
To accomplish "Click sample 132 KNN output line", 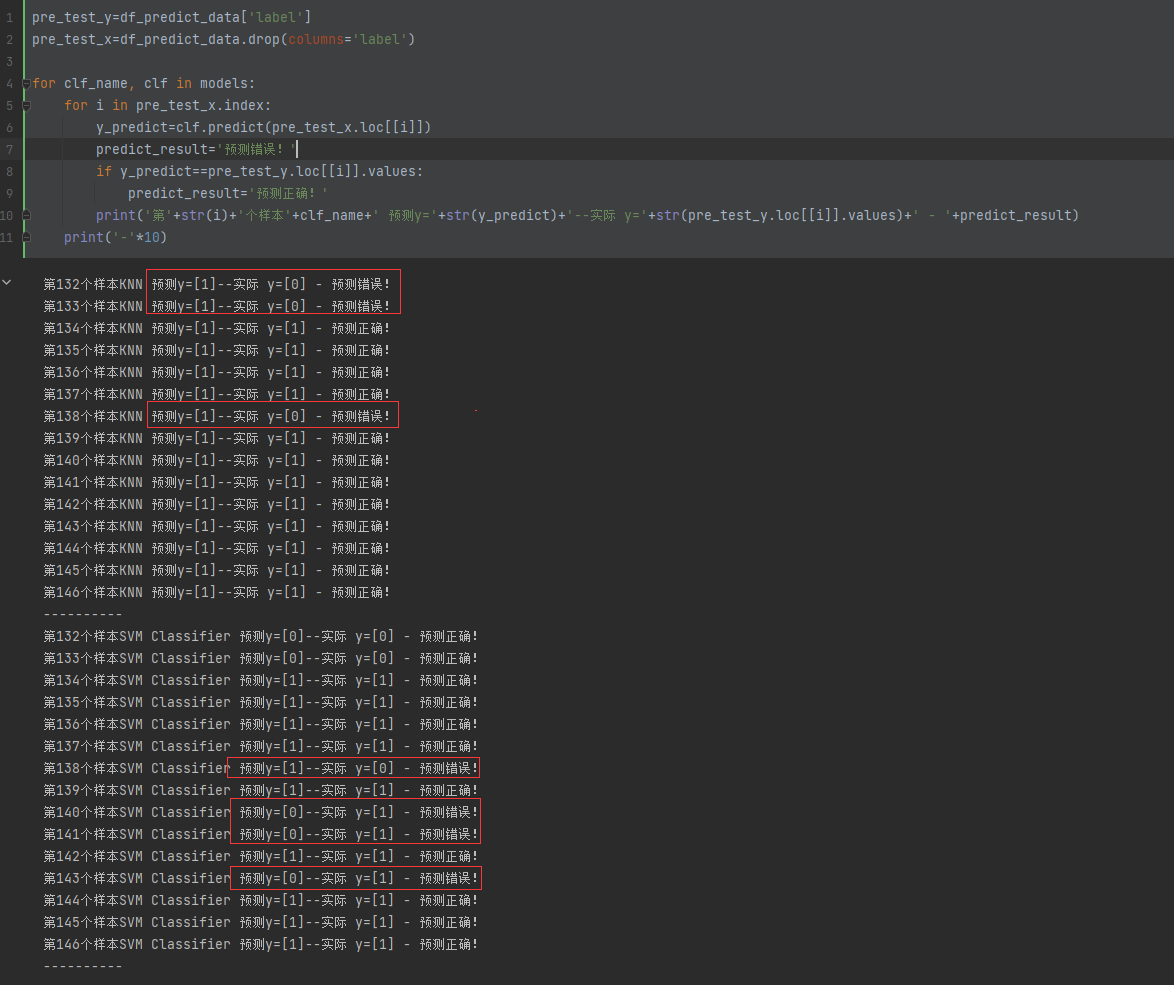I will click(216, 284).
